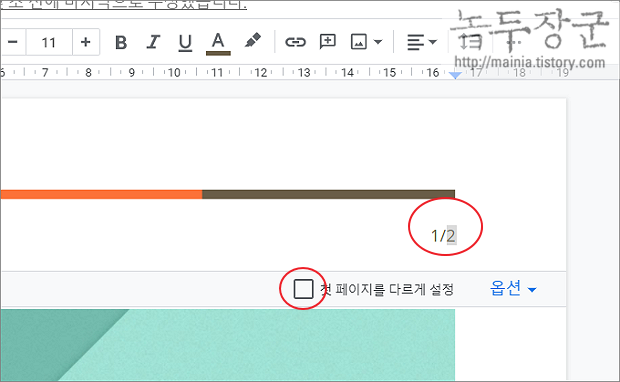Image resolution: width=620 pixels, height=382 pixels.
Task: Increase font size with plus button
Action: tap(85, 42)
